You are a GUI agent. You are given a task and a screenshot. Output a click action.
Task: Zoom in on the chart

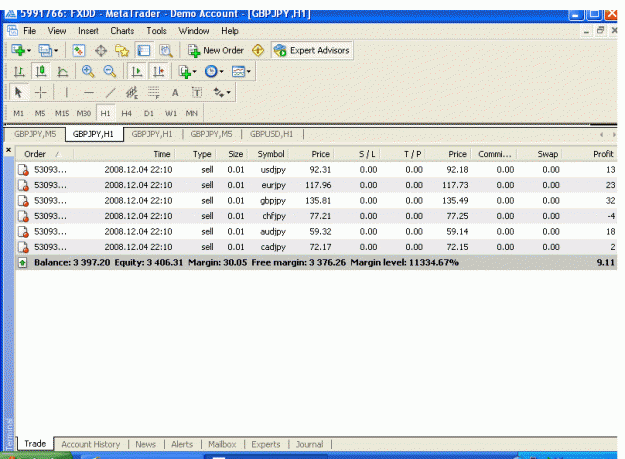tap(88, 72)
